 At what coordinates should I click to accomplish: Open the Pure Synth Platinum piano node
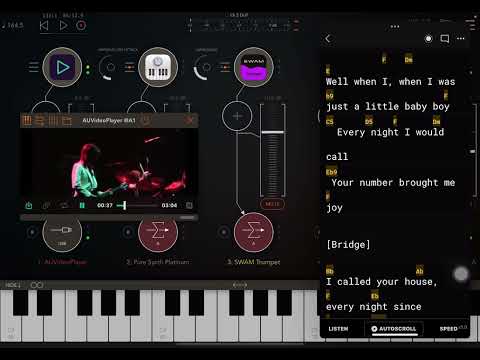coord(158,67)
